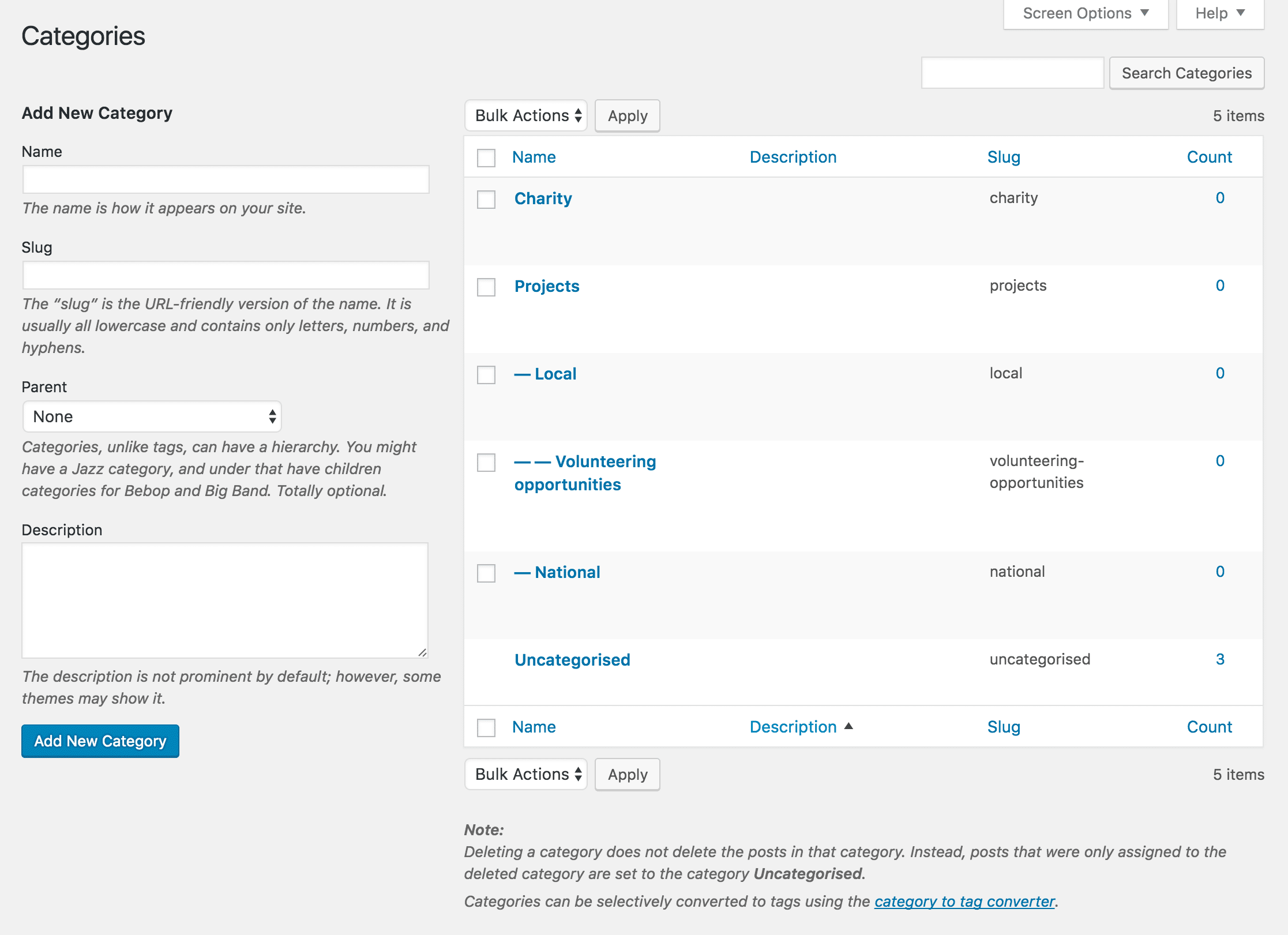Check the Projects row checkbox
Image resolution: width=1288 pixels, height=935 pixels.
[486, 287]
